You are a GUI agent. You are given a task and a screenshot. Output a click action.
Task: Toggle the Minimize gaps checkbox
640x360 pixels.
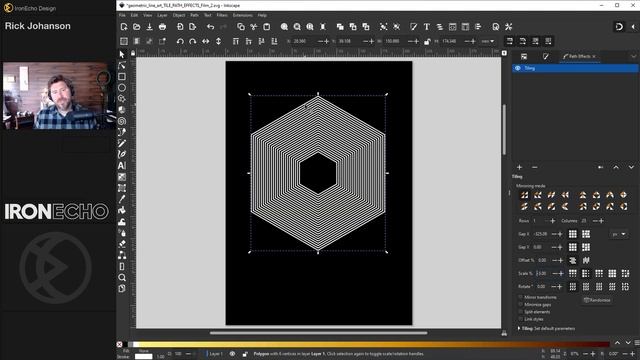coord(520,304)
